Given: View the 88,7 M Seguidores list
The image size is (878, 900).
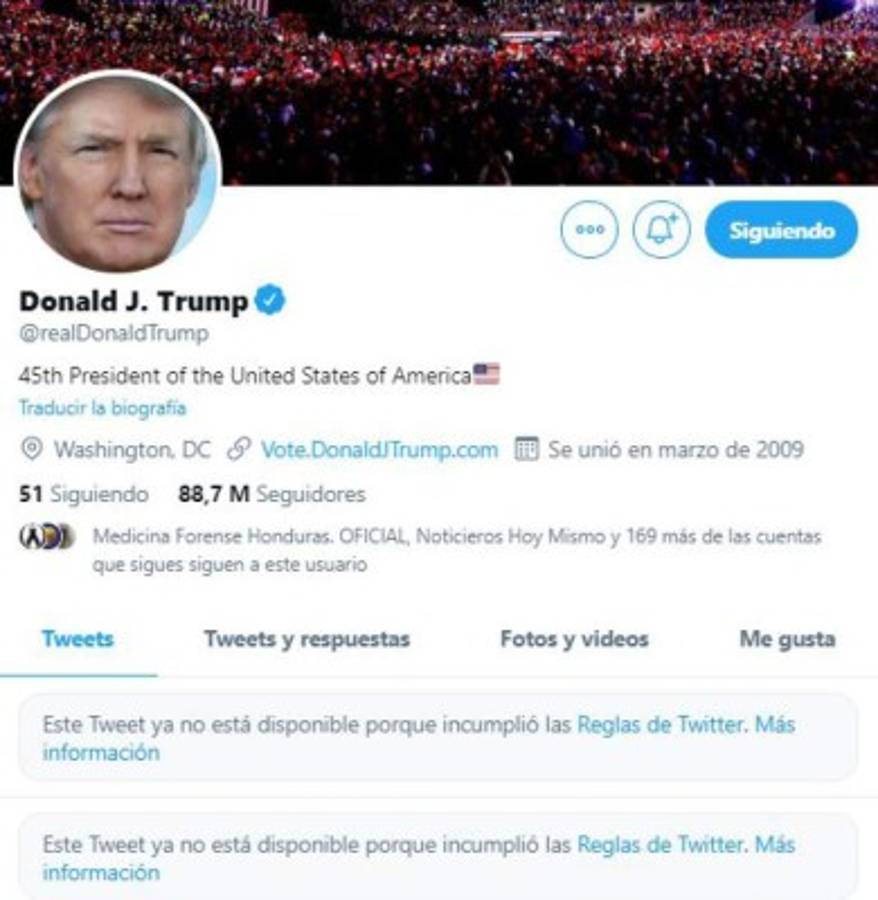Looking at the screenshot, I should [272, 494].
